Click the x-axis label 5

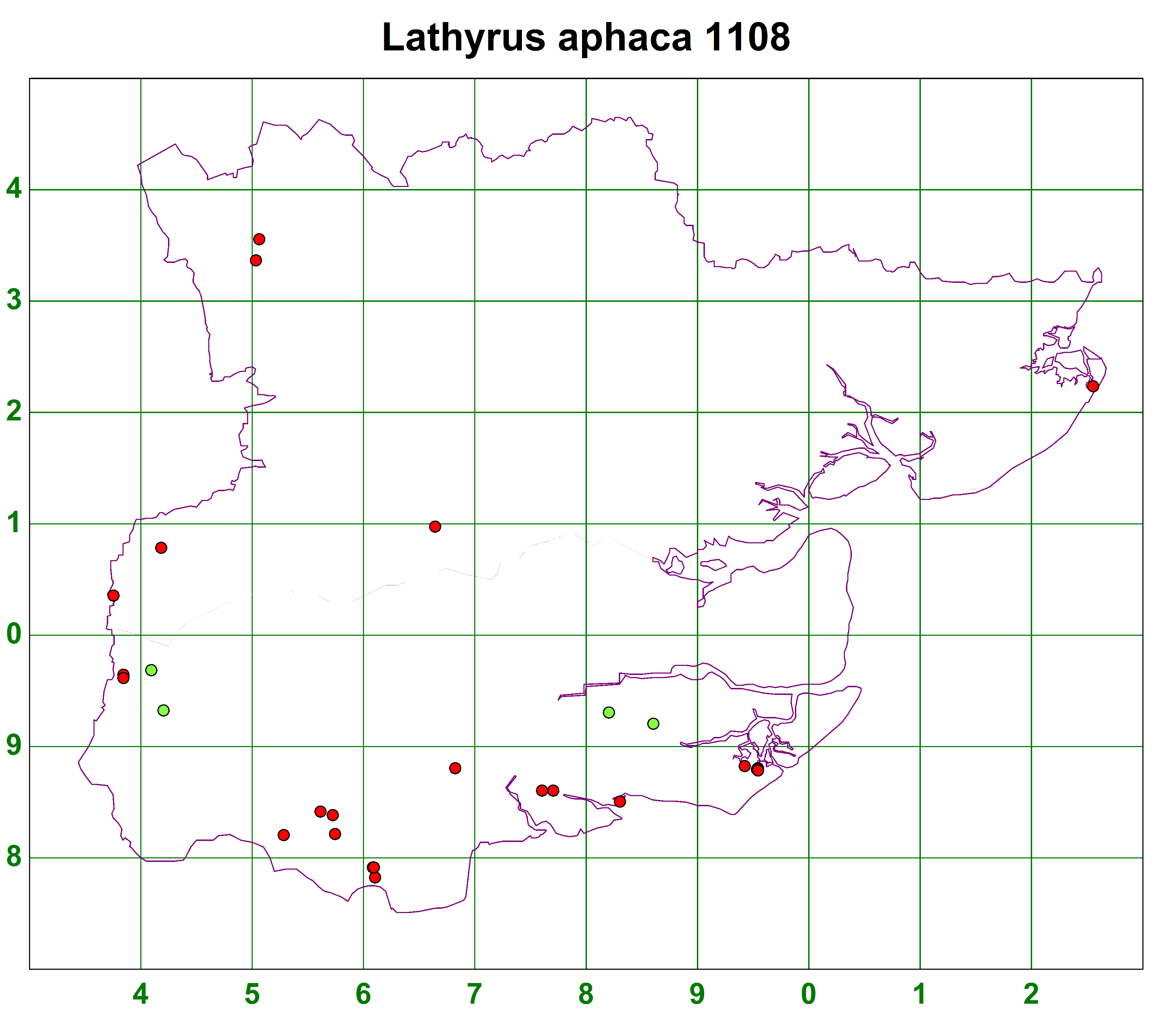click(252, 994)
